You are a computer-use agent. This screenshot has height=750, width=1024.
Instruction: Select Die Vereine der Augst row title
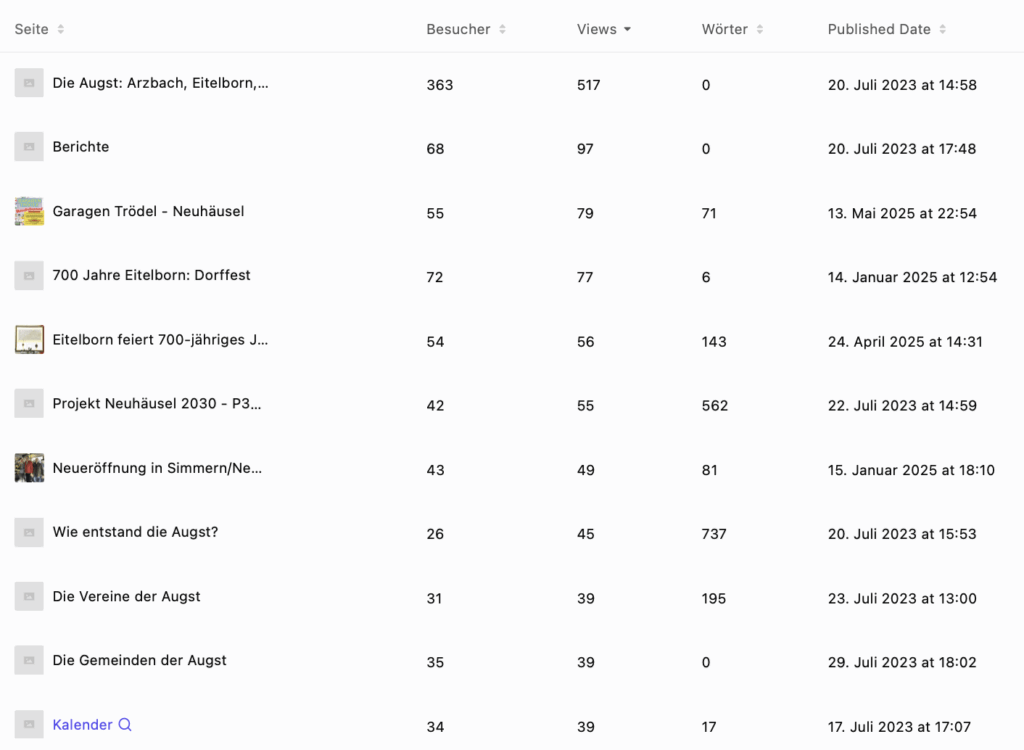point(126,596)
